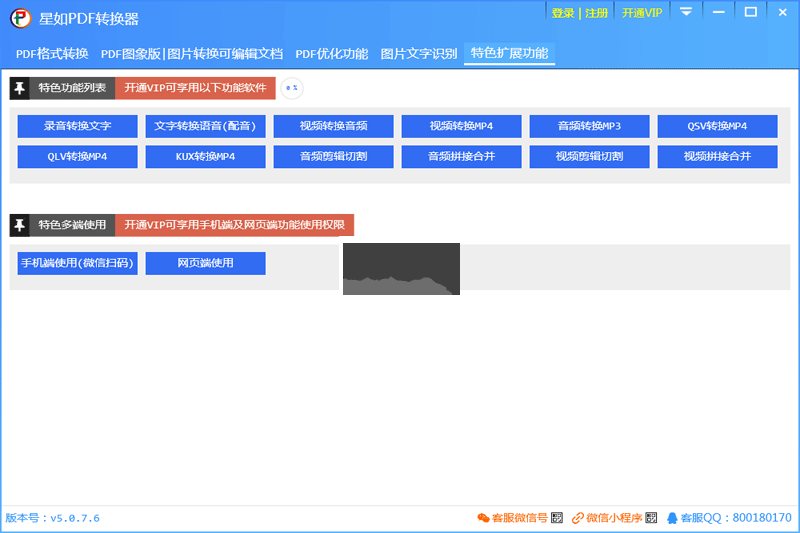Click the 特色多端使用 header label
The width and height of the screenshot is (800, 533).
[x=72, y=225]
